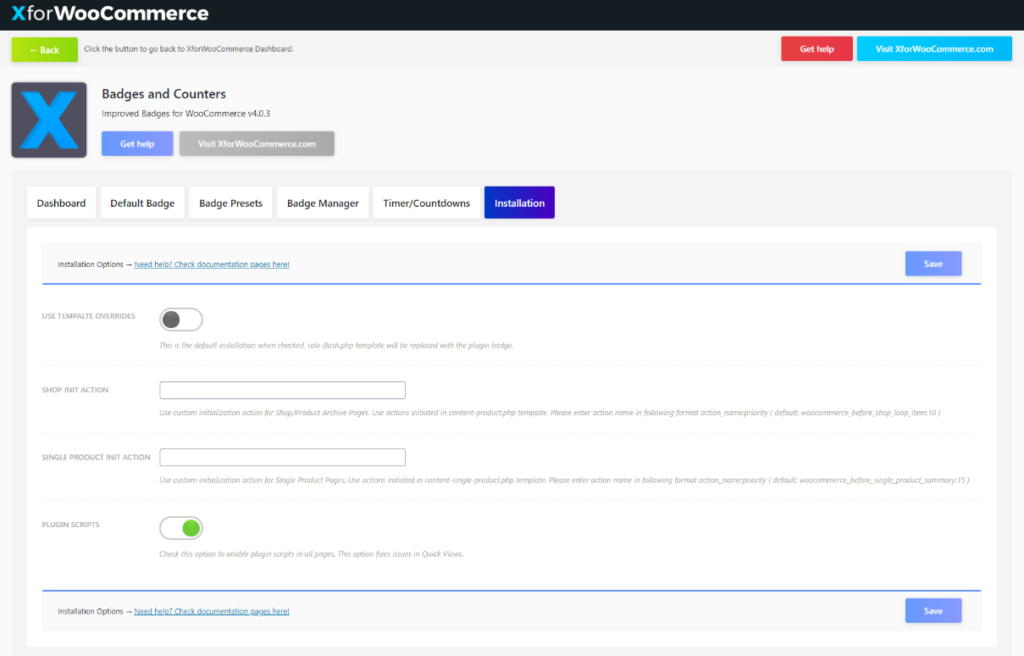1024x656 pixels.
Task: Focus the Single Product Init Action field
Action: point(282,457)
